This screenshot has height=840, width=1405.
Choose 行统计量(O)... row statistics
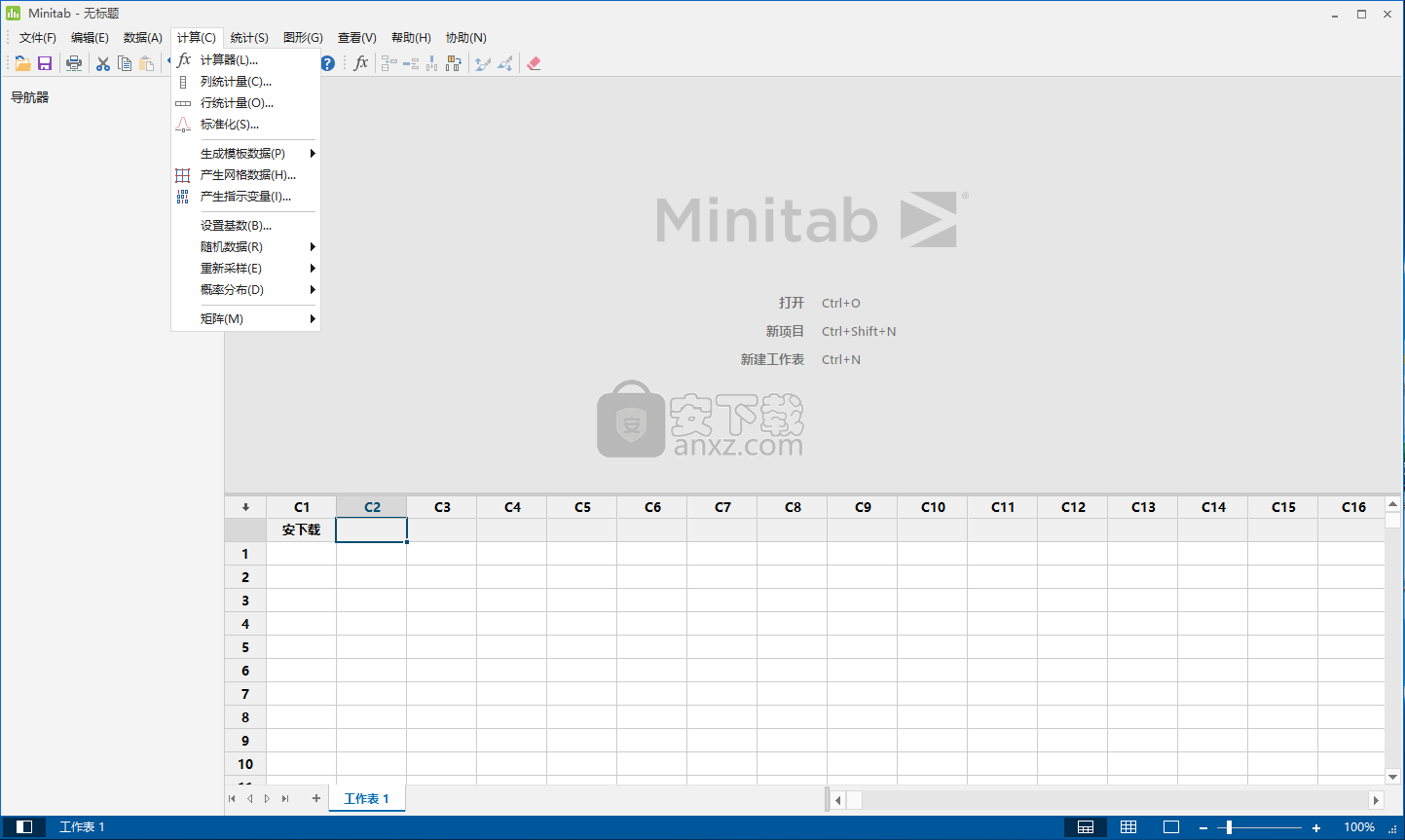(245, 103)
